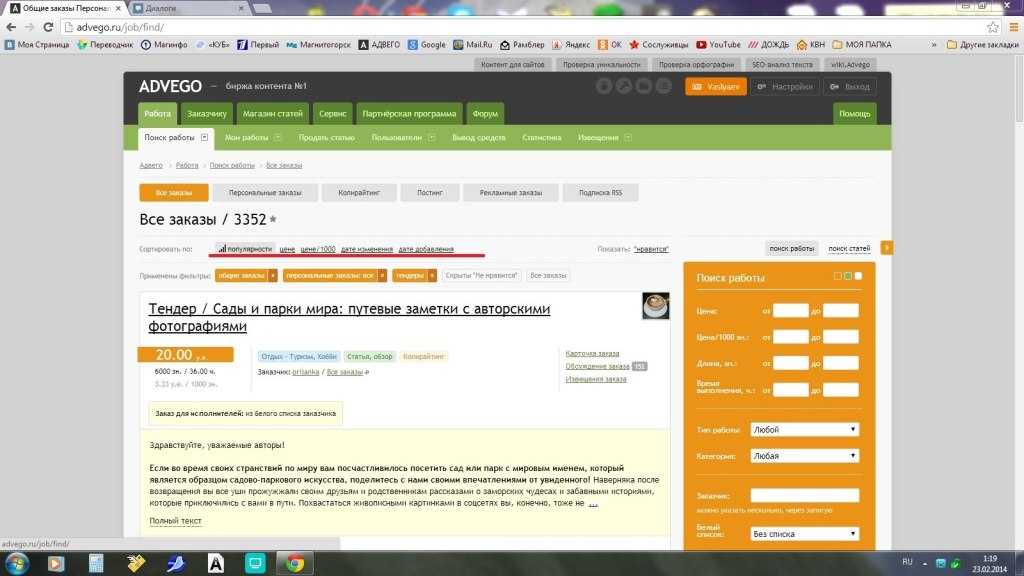The width and height of the screenshot is (1024, 576).
Task: Open the calculator taskbar icon
Action: (96, 563)
